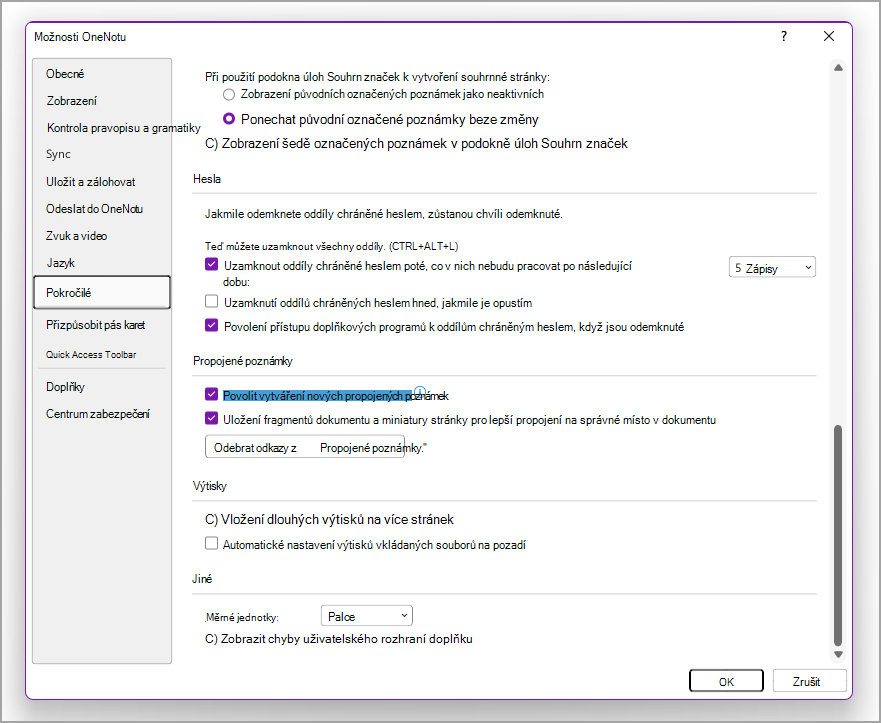Open the 5 Zápisy time dropdown
Image resolution: width=881 pixels, height=723 pixels.
tap(772, 267)
